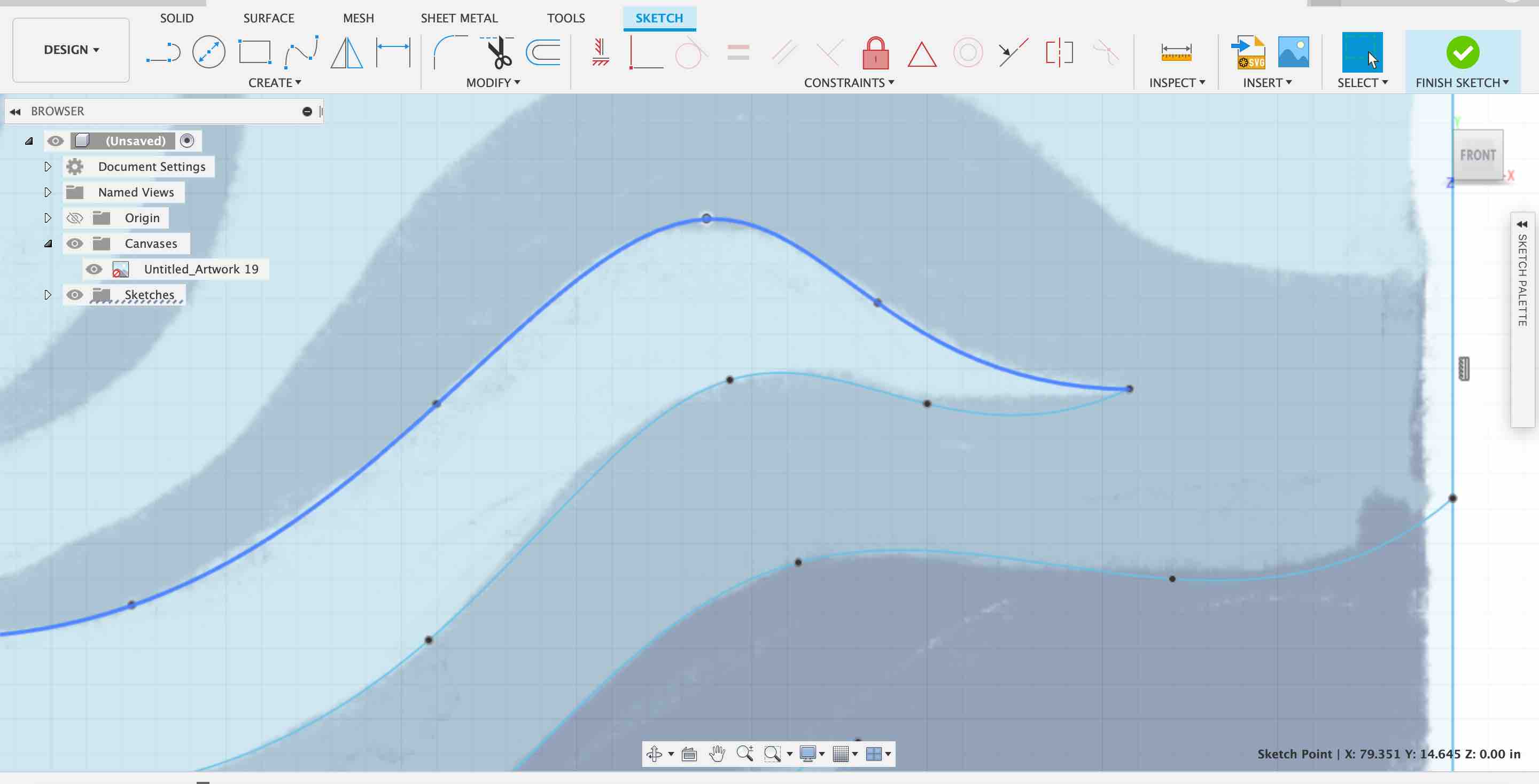The width and height of the screenshot is (1539, 784).
Task: Open the INSERT dropdown menu
Action: coord(1267,83)
